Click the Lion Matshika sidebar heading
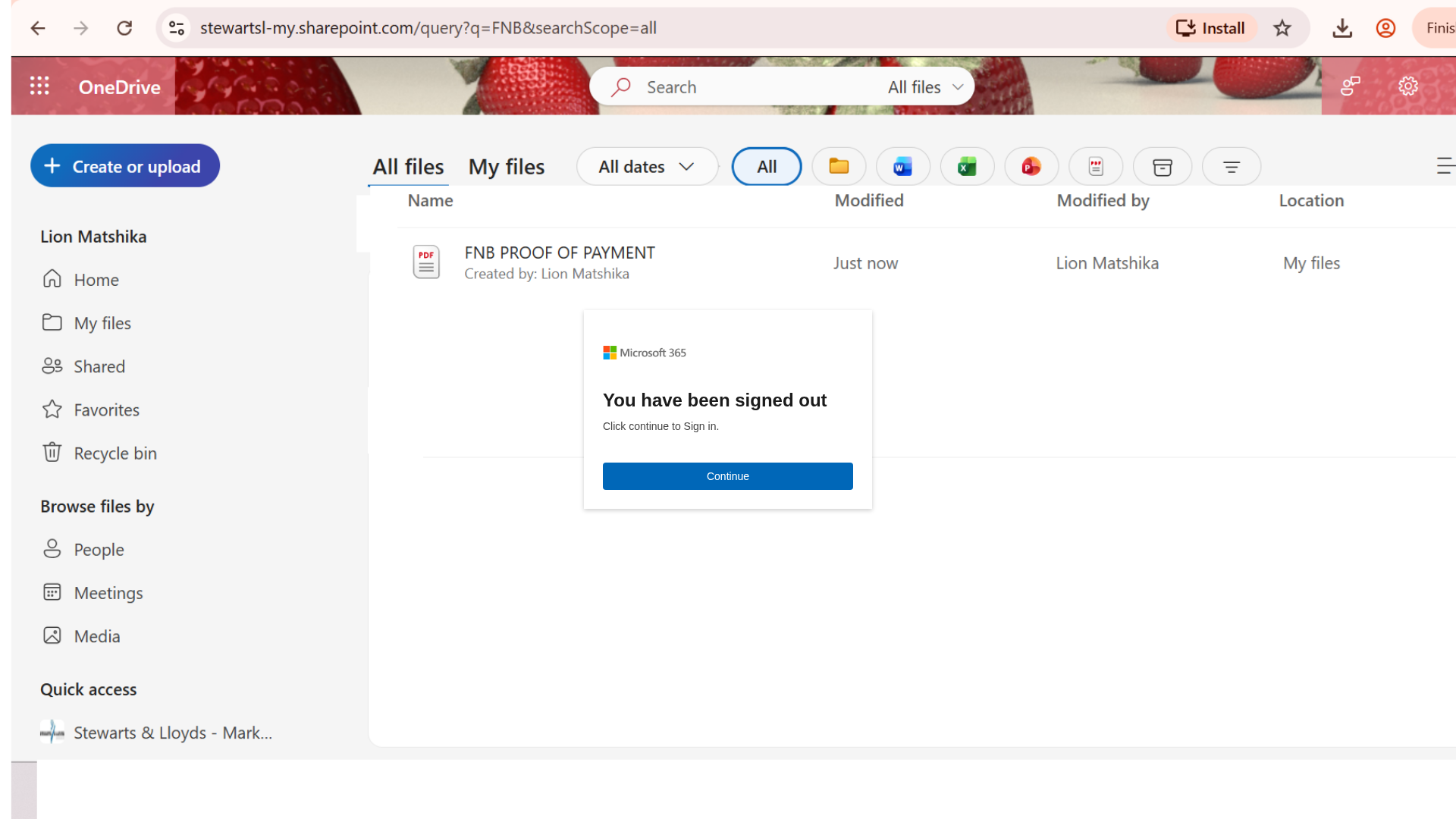Screen dimensions: 1456x819 [x=93, y=237]
